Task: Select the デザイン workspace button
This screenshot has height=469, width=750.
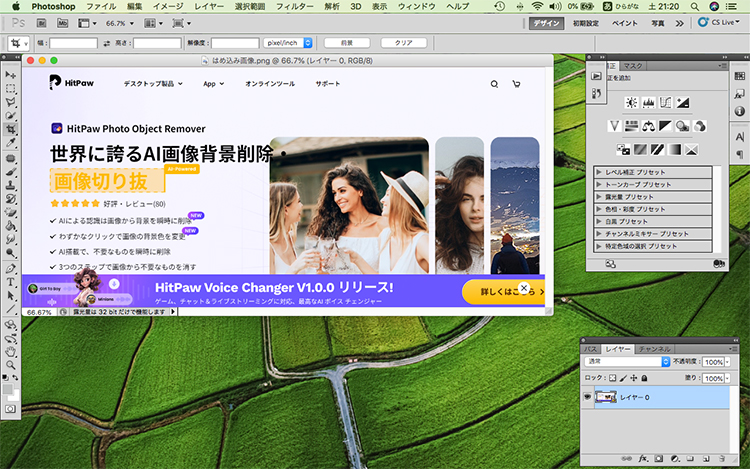Action: click(x=547, y=23)
